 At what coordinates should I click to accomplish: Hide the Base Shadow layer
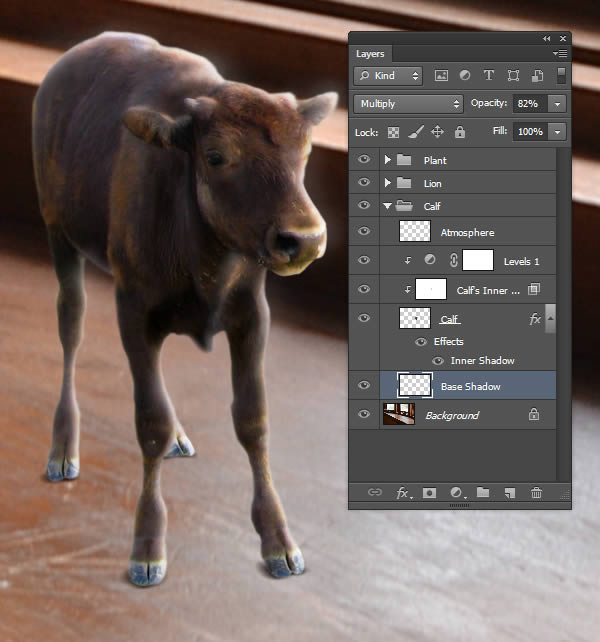(364, 385)
